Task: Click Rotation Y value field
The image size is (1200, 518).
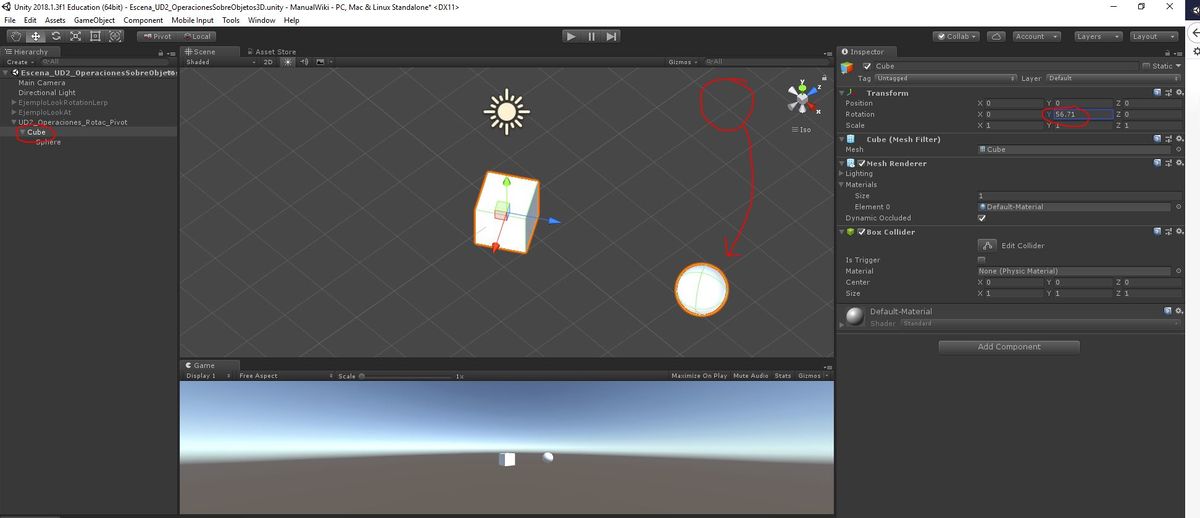Action: click(1082, 114)
